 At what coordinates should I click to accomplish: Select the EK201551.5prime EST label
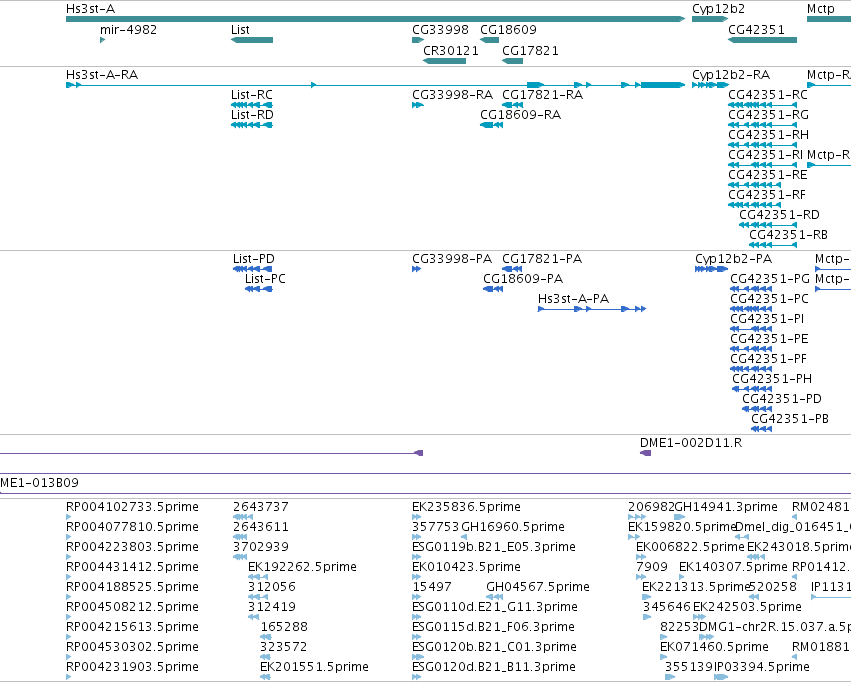(314, 668)
